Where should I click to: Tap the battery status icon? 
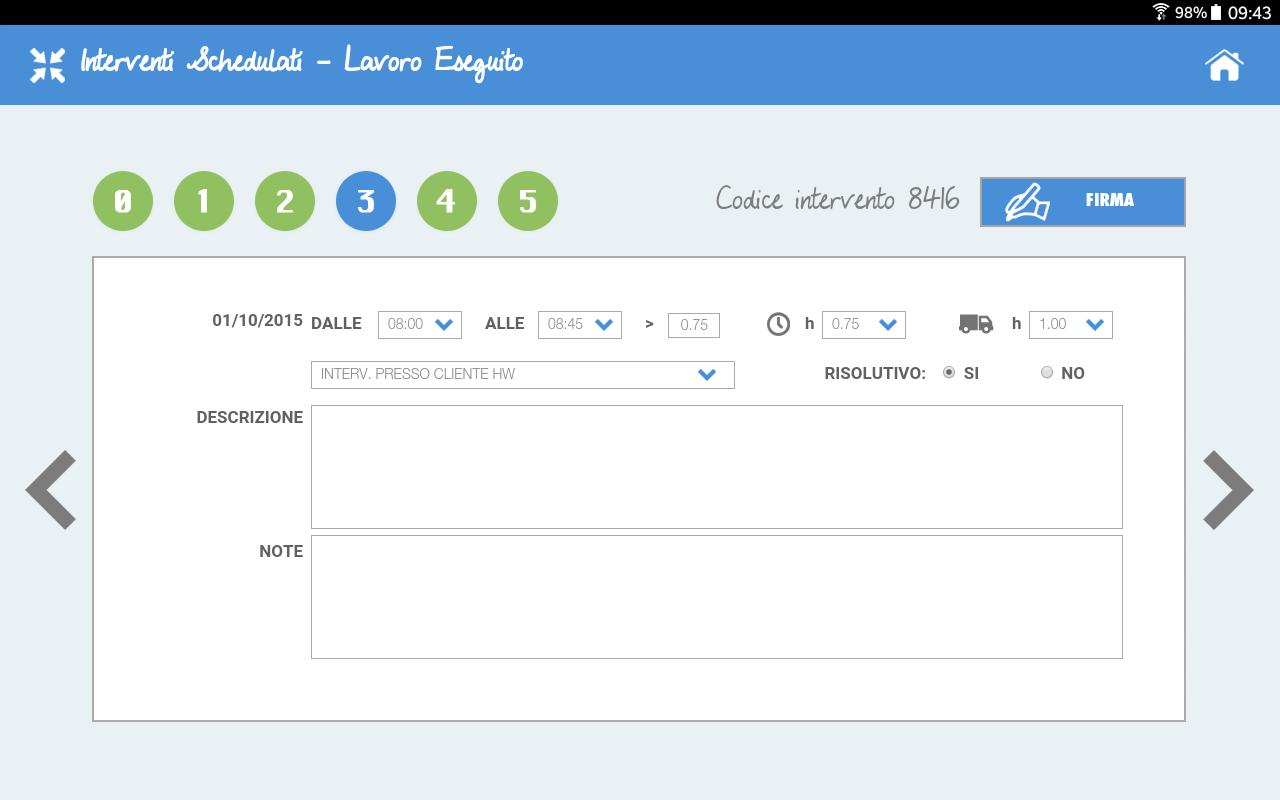point(1216,12)
